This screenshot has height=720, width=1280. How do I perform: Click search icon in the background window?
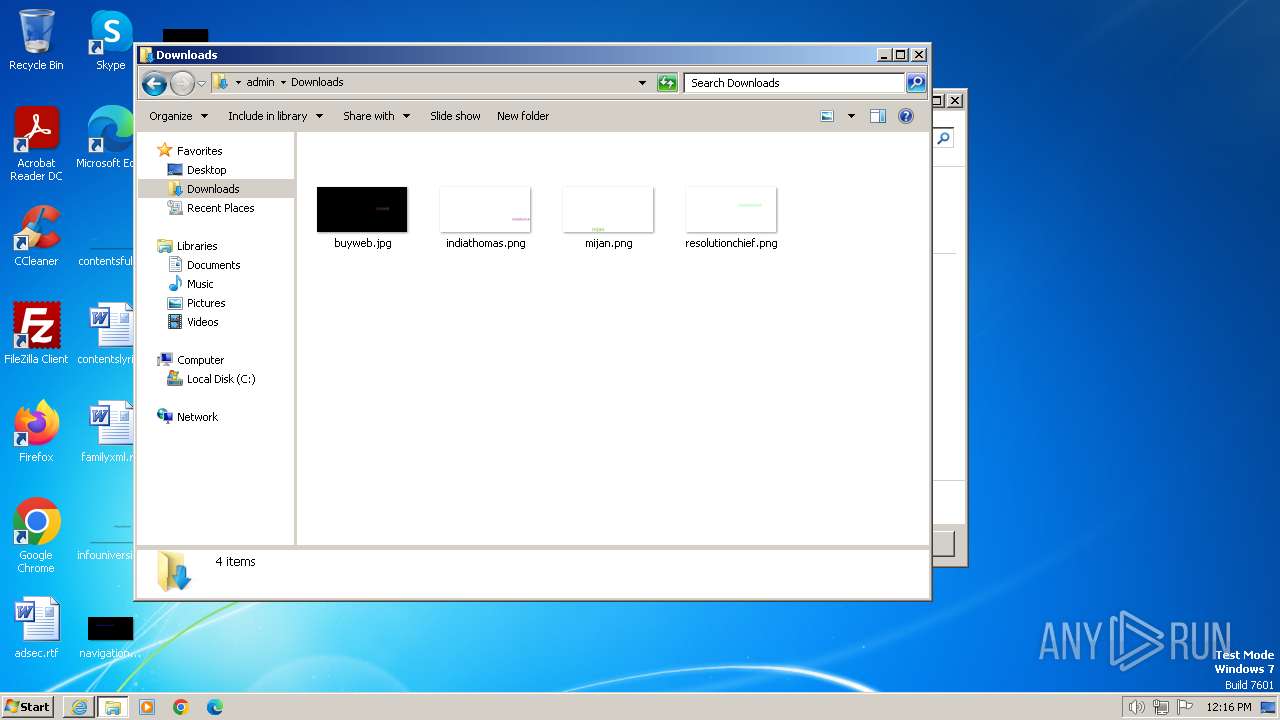(944, 139)
